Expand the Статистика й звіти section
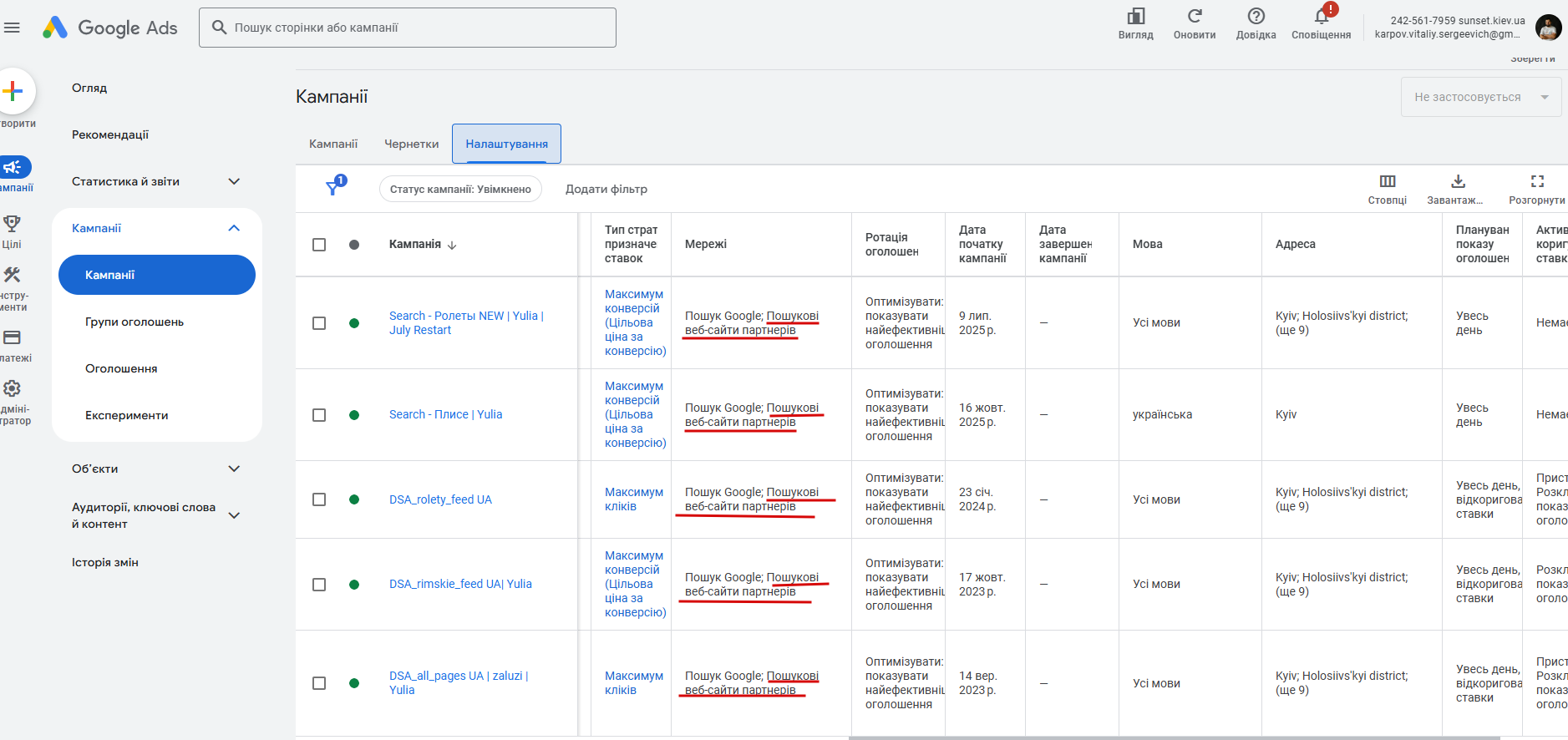This screenshot has width=1568, height=740. (x=234, y=181)
